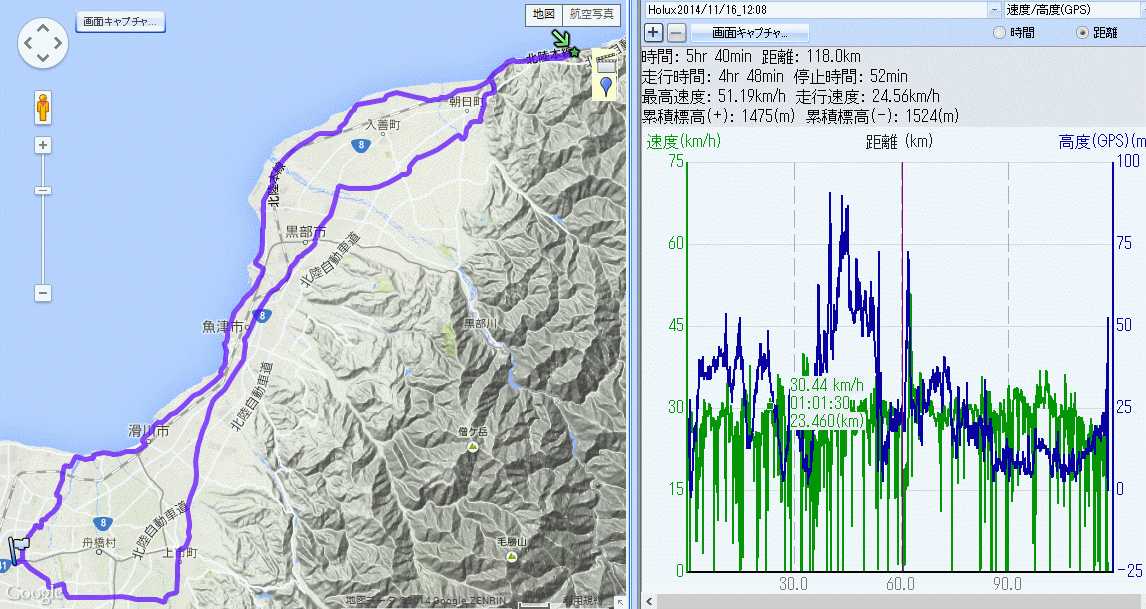This screenshot has height=609, width=1146.
Task: Click the map zoom out minus button
Action: 43,293
